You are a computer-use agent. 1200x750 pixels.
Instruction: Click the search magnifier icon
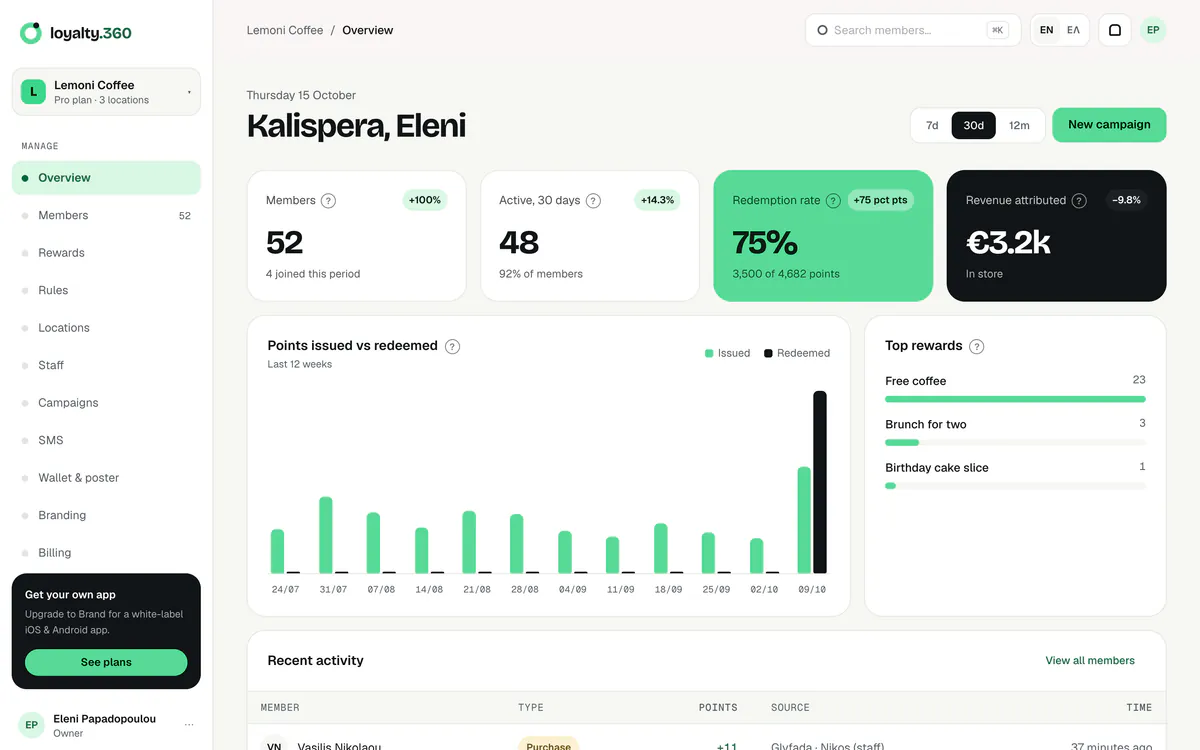point(823,30)
